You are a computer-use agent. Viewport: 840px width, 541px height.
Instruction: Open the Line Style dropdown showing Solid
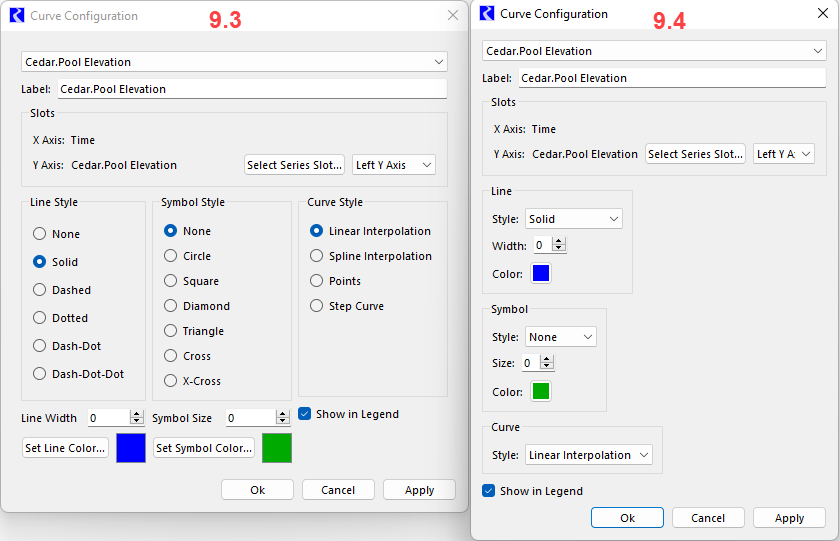pyautogui.click(x=571, y=219)
